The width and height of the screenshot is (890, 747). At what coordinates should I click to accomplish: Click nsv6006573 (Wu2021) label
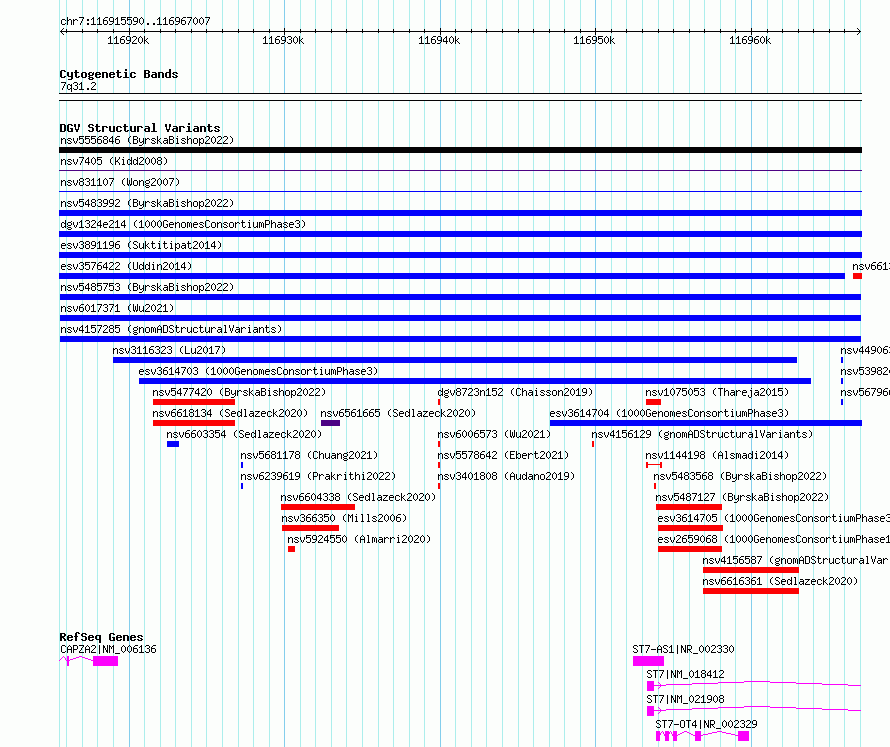494,434
